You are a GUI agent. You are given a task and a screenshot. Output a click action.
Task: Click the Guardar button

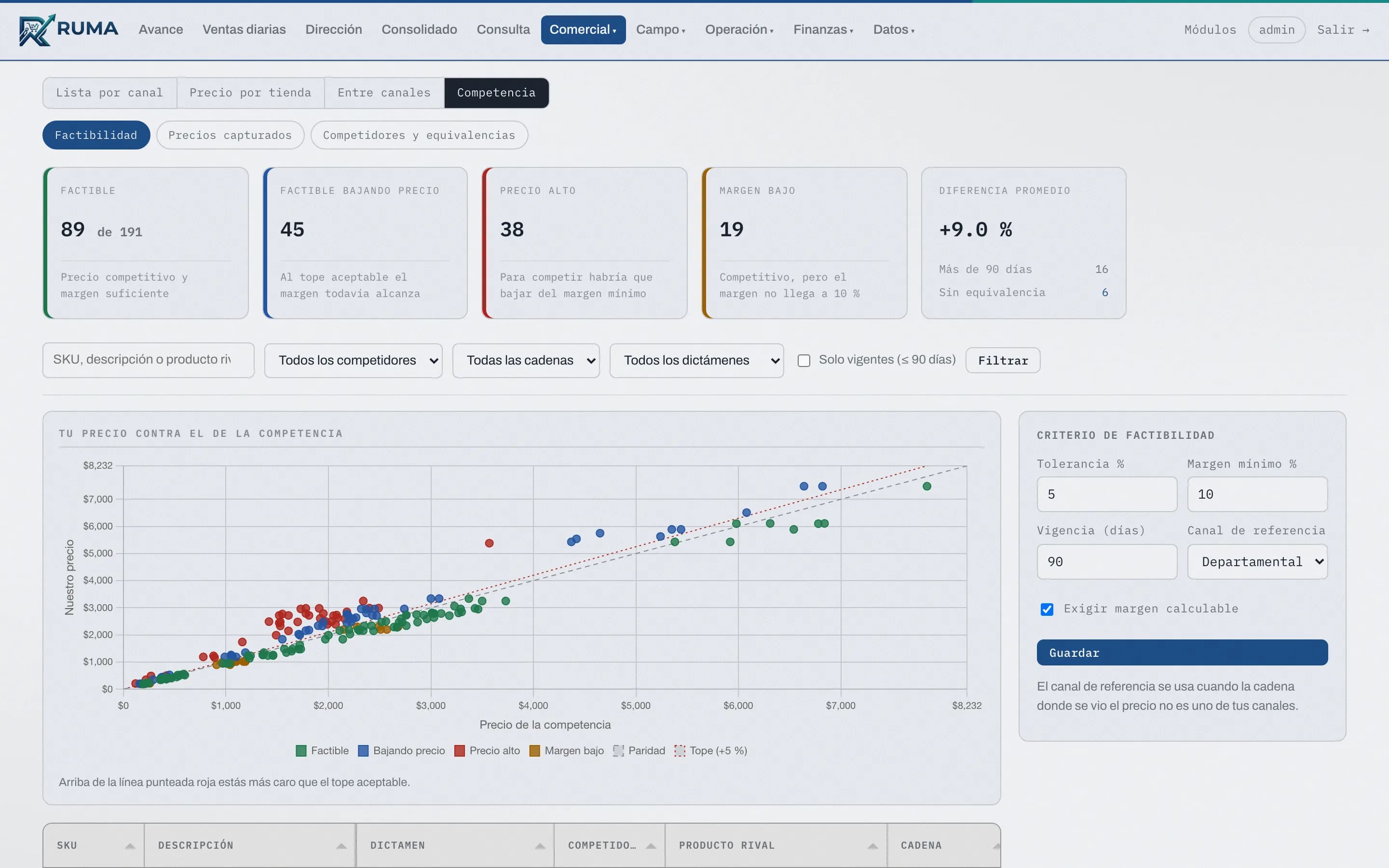point(1182,653)
